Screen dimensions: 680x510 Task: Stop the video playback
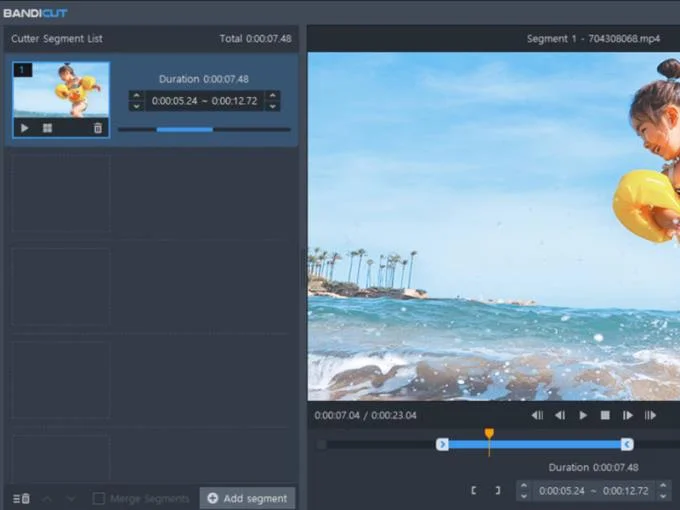605,415
